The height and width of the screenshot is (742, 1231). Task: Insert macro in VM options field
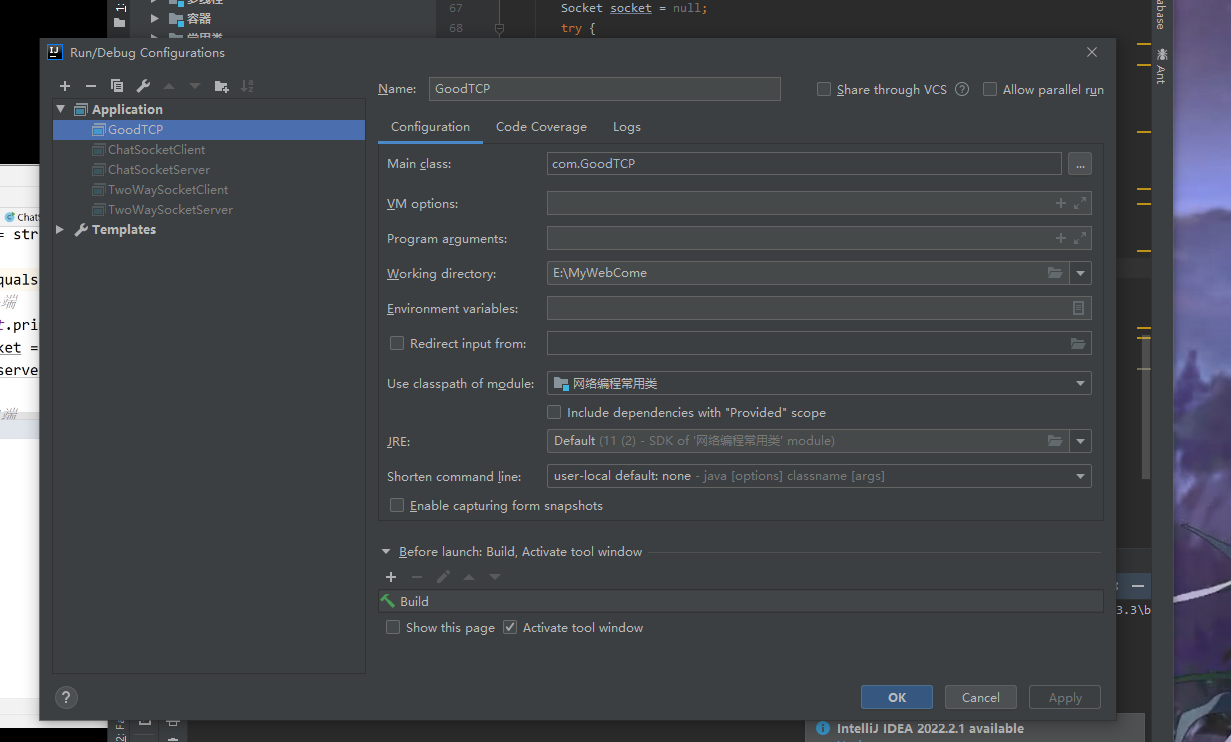coord(1061,203)
